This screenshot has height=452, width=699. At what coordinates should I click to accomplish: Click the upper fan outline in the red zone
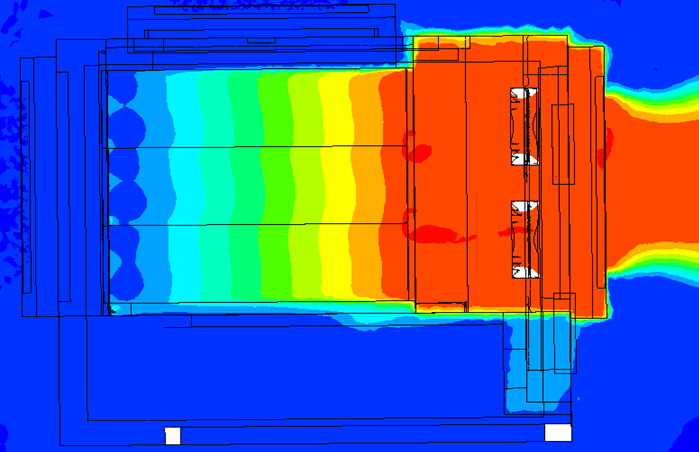tap(525, 127)
